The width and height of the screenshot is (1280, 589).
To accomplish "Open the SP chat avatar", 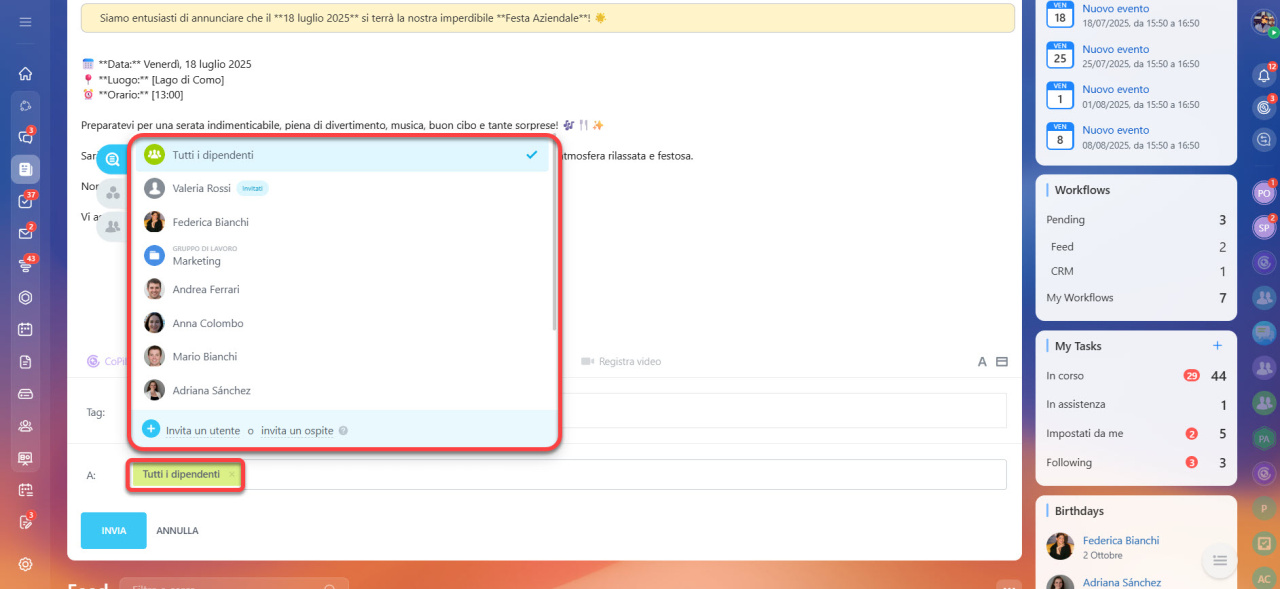I will coord(1264,227).
